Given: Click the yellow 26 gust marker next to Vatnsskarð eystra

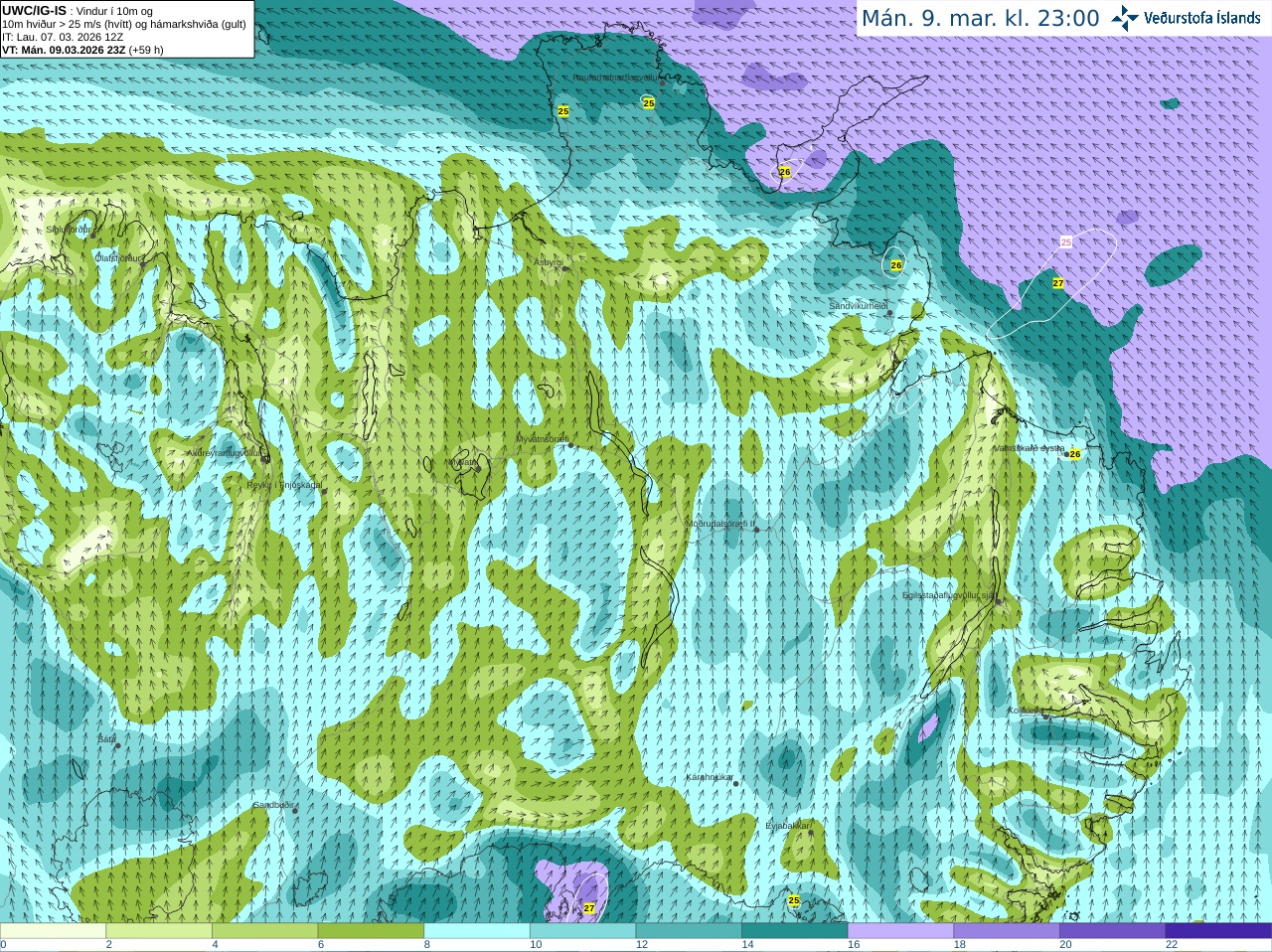Looking at the screenshot, I should pyautogui.click(x=1074, y=454).
